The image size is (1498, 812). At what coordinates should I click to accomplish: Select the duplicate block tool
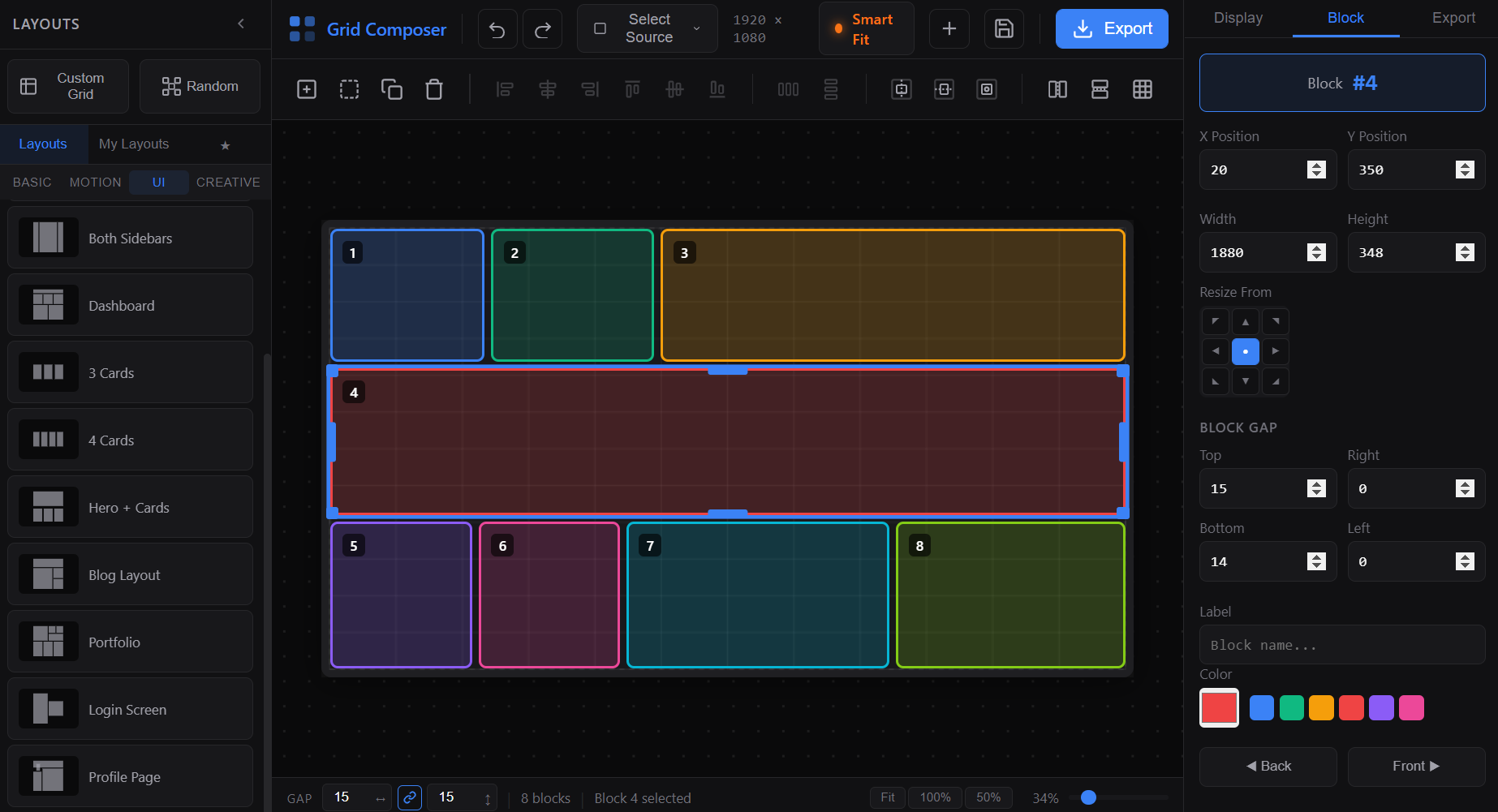click(x=392, y=89)
